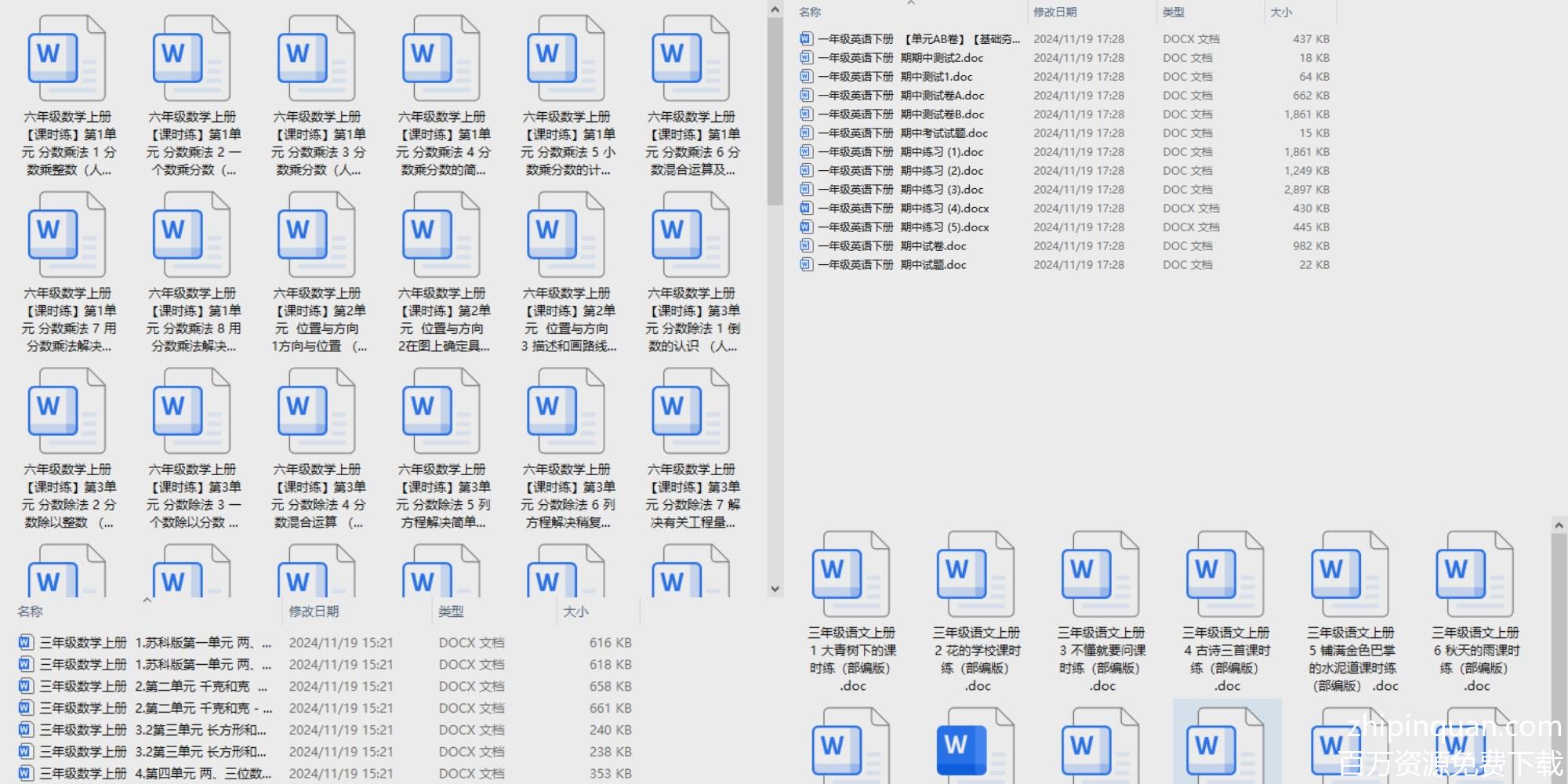Click the scroll-up arrow of the 三年级语文 icon pane
Image resolution: width=1568 pixels, height=784 pixels.
pyautogui.click(x=1559, y=525)
